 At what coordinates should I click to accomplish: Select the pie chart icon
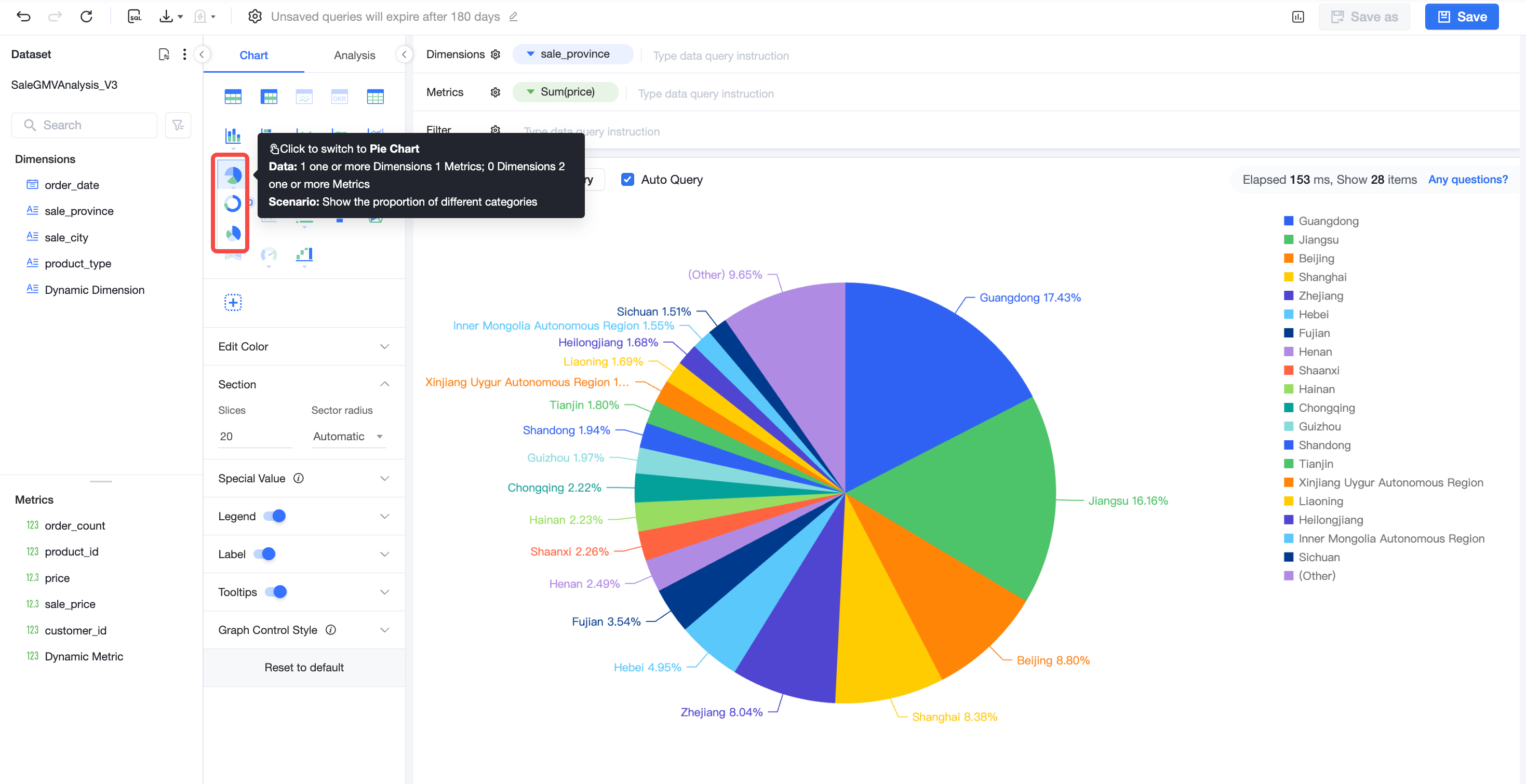(233, 175)
